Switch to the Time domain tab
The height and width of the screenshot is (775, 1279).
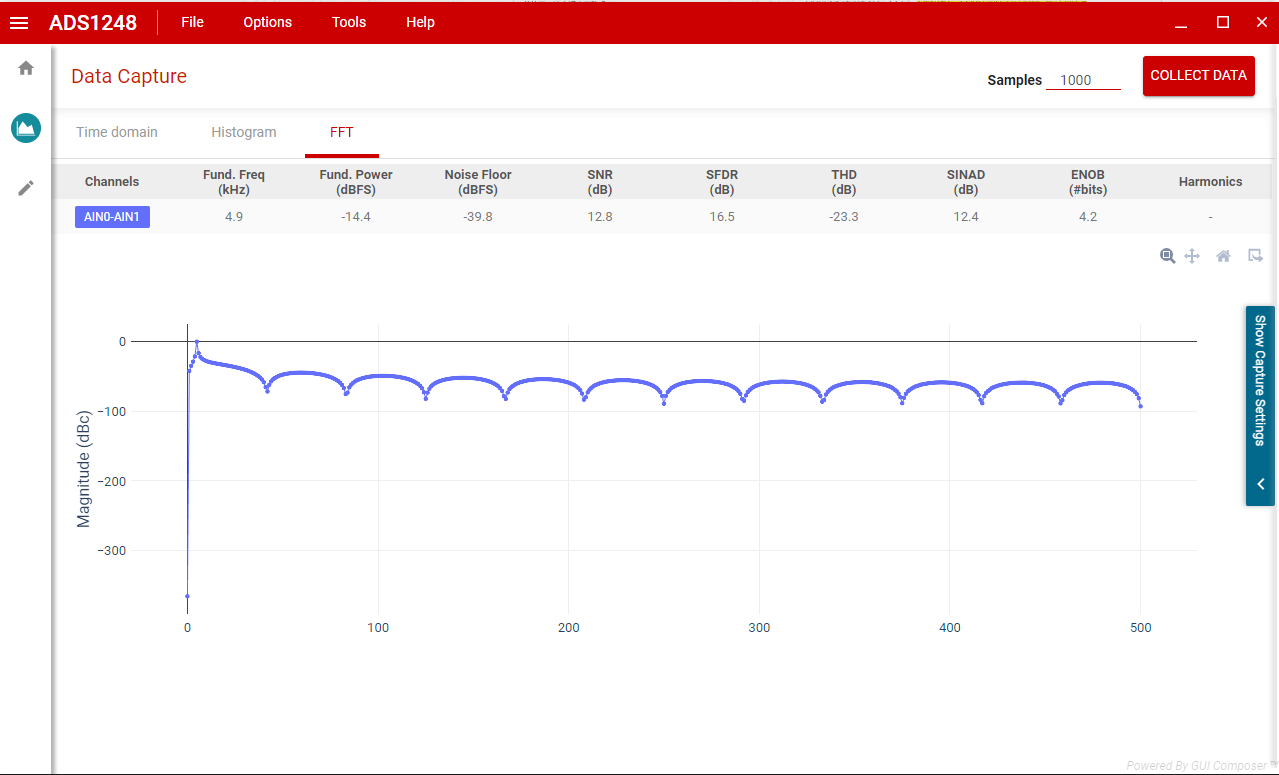[x=117, y=132]
